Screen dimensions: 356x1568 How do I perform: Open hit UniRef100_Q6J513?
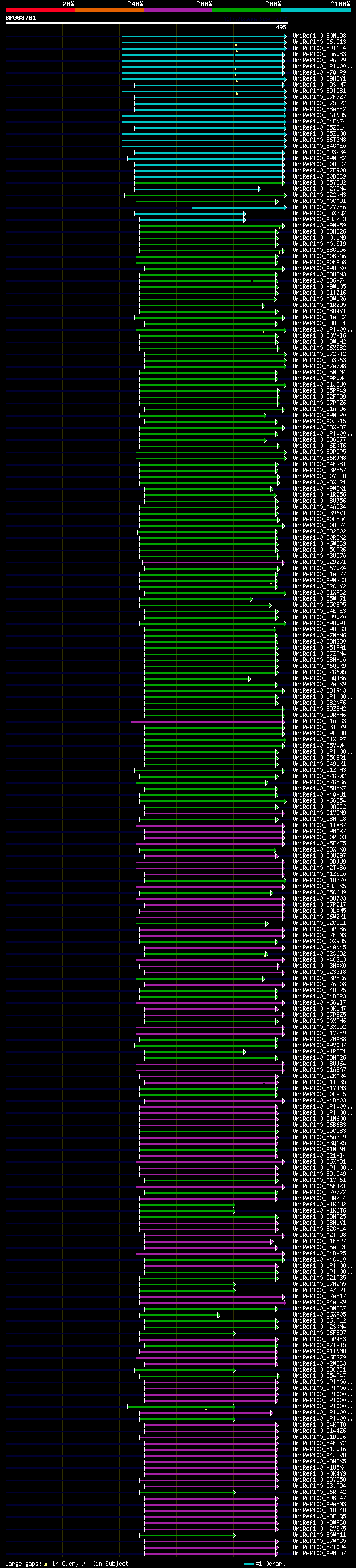(x=319, y=42)
